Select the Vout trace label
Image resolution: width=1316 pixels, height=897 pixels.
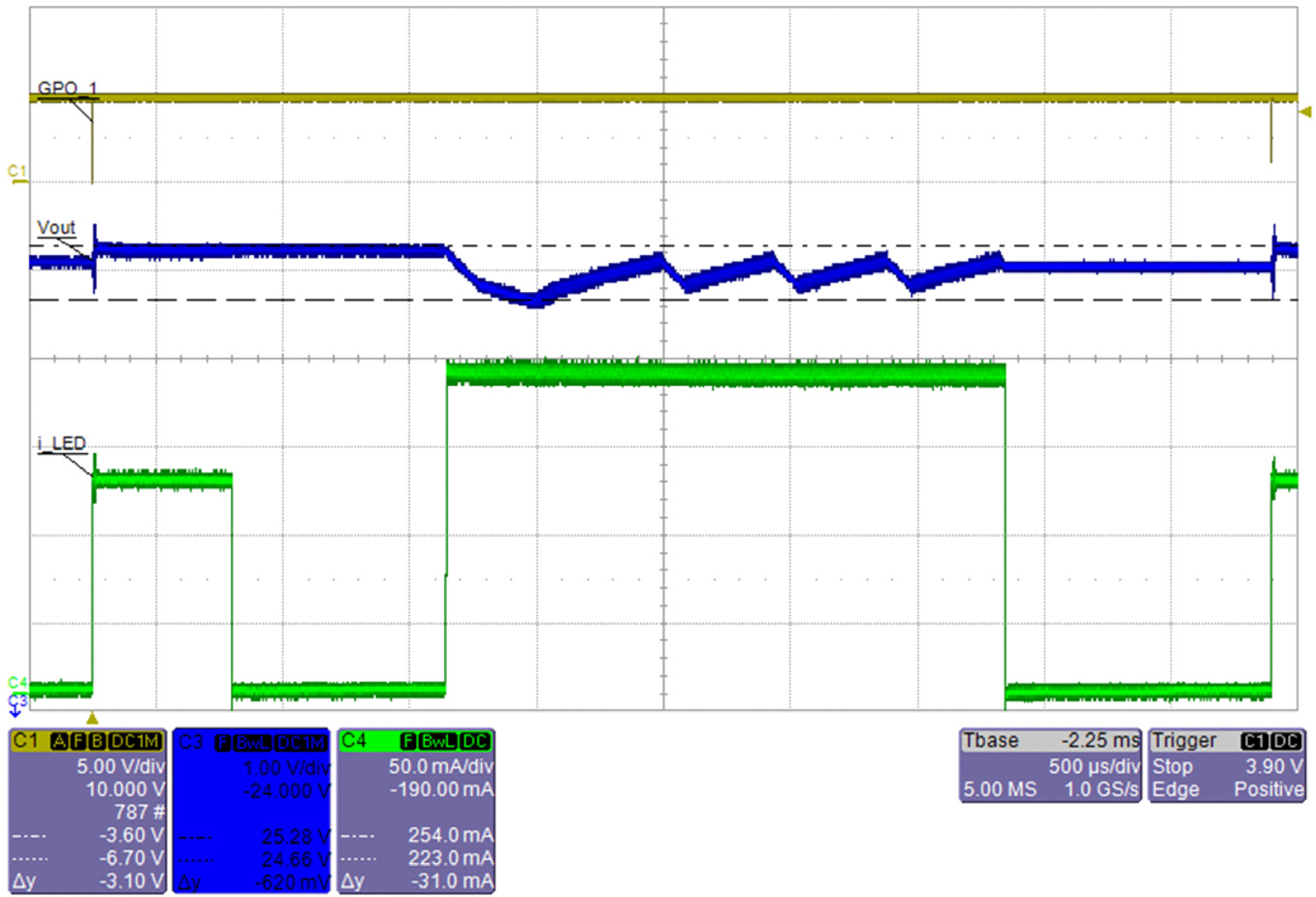[x=56, y=227]
